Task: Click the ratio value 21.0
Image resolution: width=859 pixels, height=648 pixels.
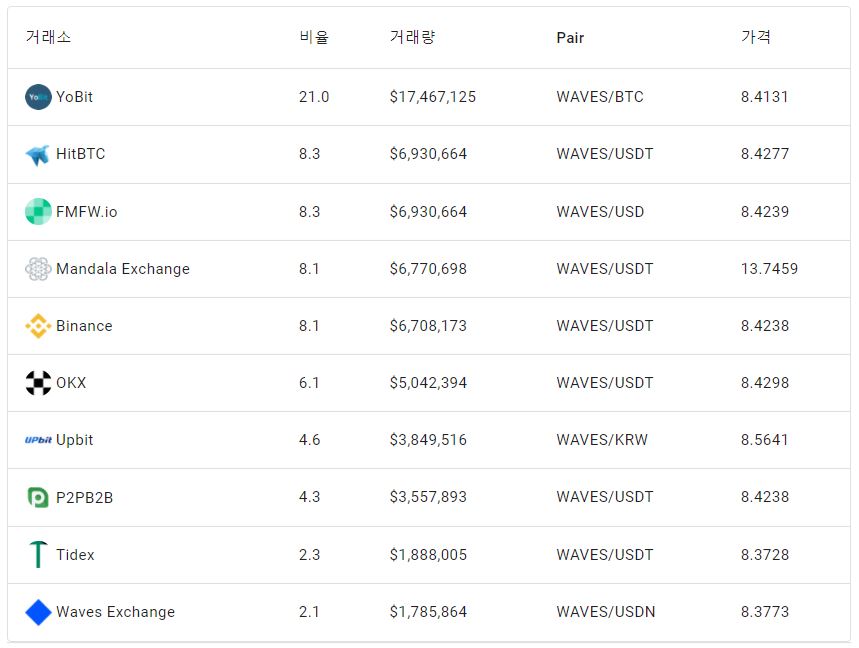Action: point(314,97)
